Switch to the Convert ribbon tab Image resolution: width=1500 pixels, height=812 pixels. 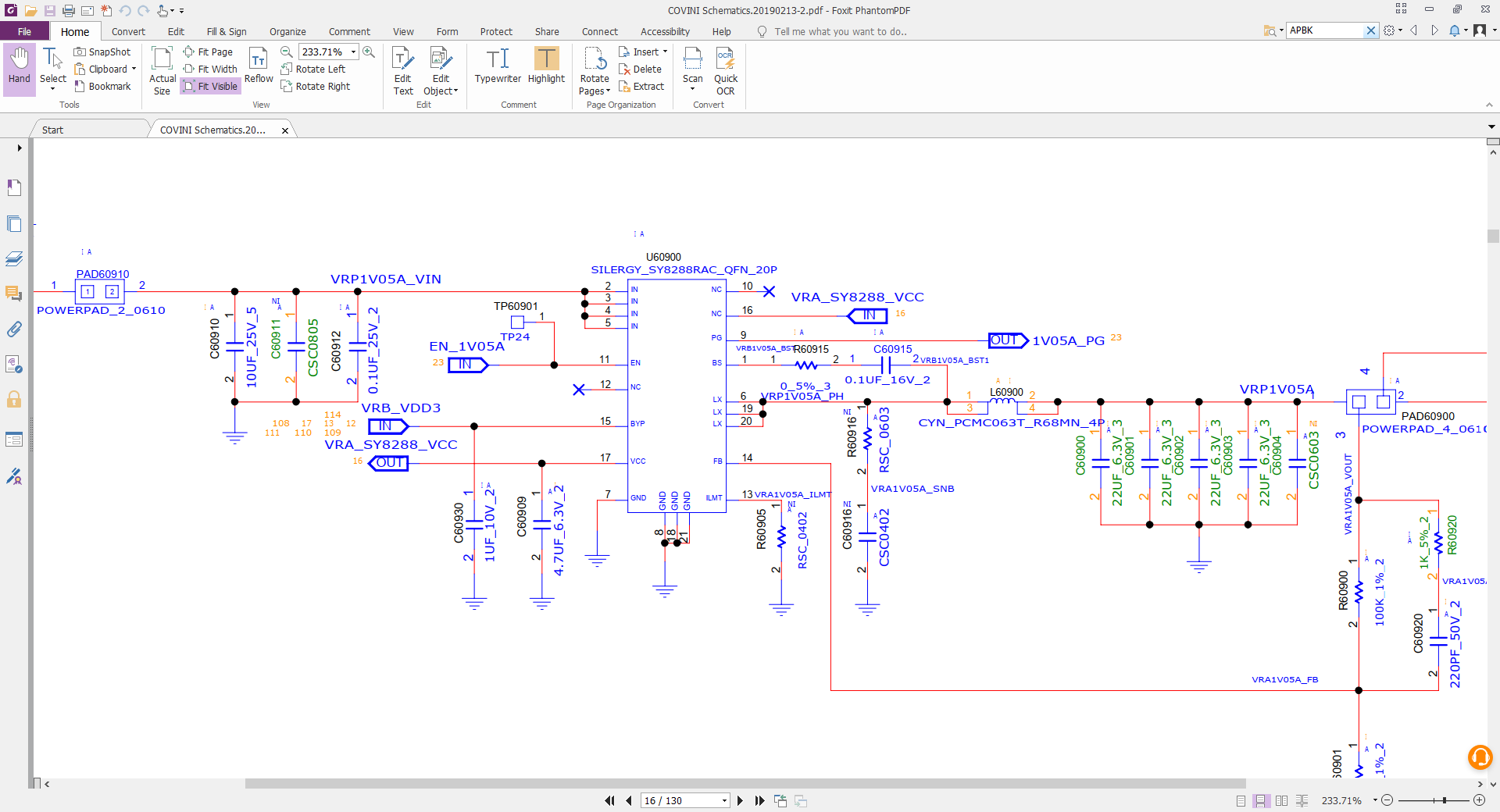coord(128,31)
